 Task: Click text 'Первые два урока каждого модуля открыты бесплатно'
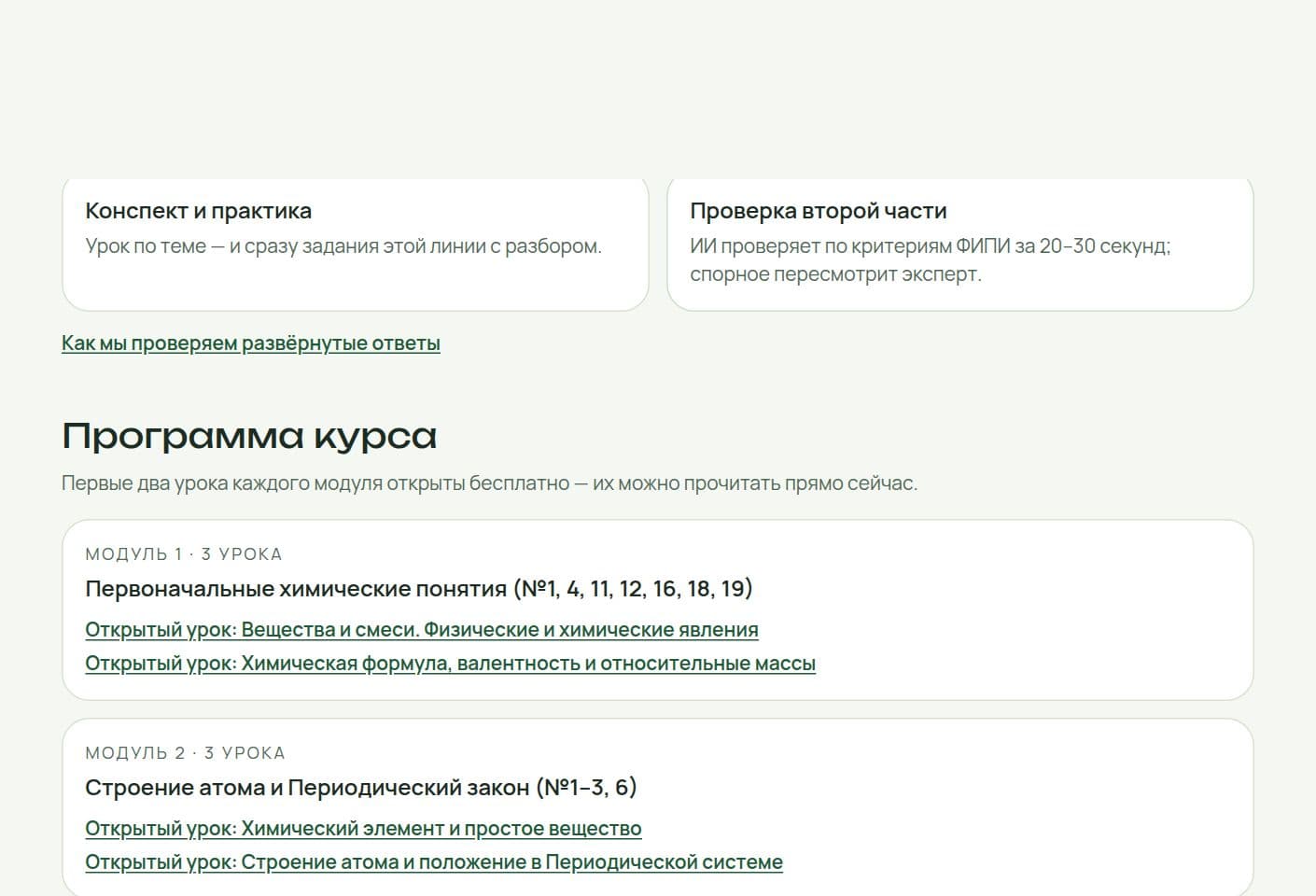click(x=315, y=483)
